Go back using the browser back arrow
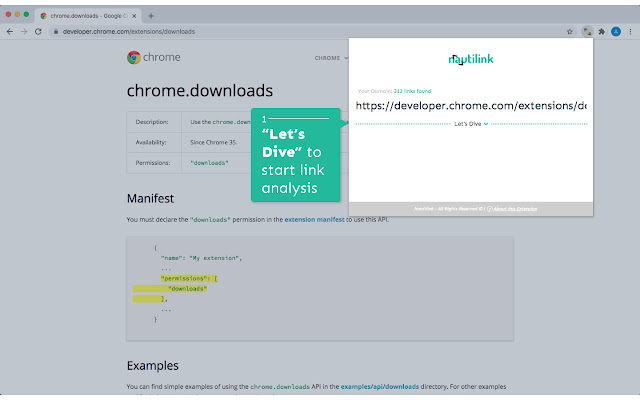640x400 pixels. click(10, 31)
